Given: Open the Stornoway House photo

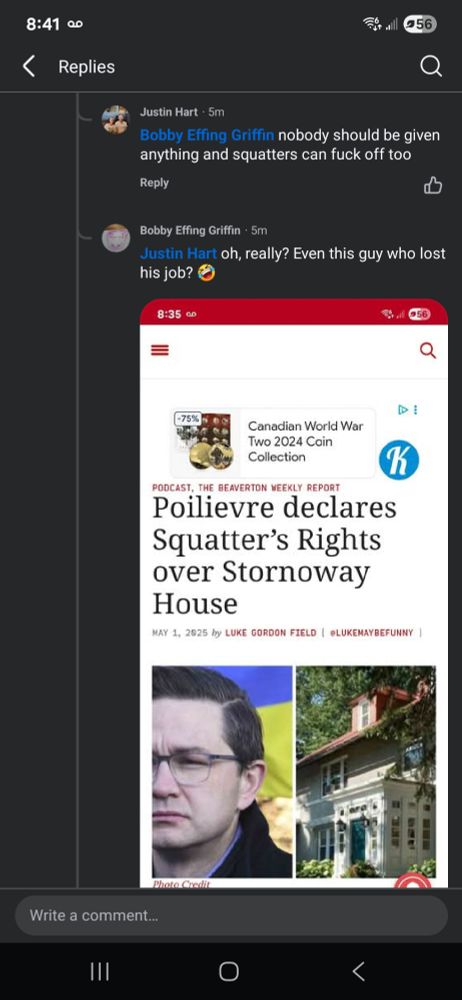Looking at the screenshot, I should [366, 772].
